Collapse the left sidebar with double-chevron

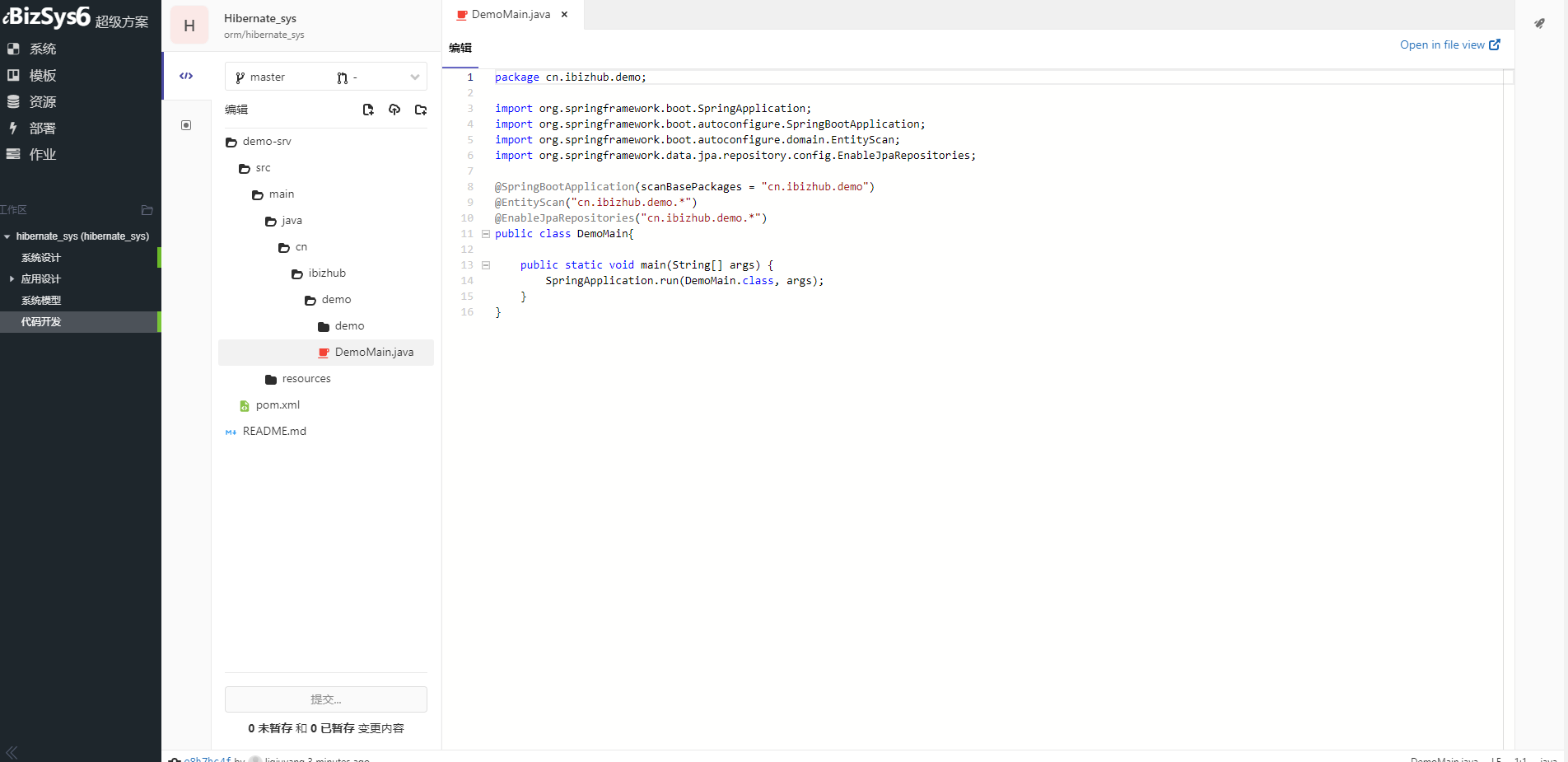click(12, 752)
